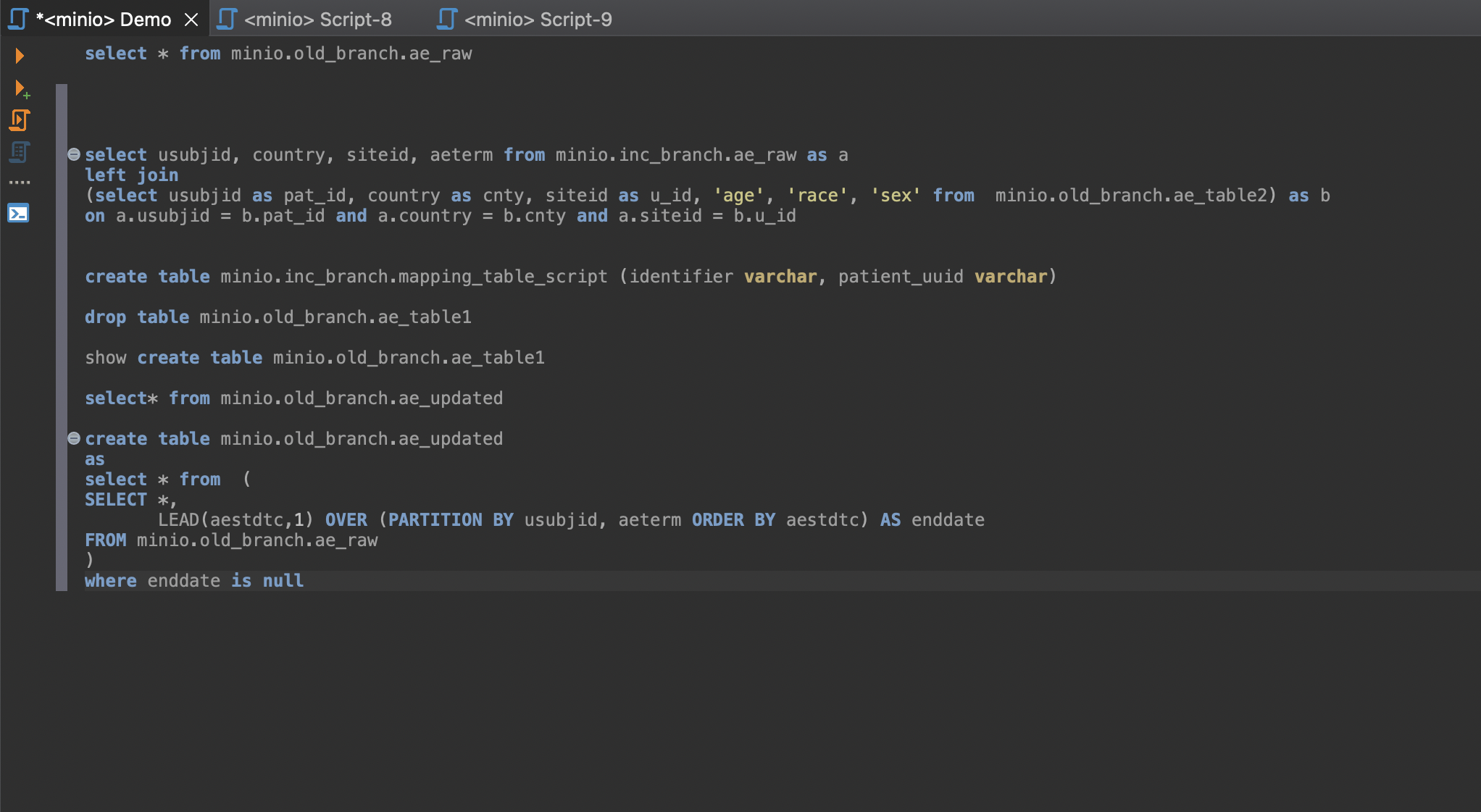Screen dimensions: 1481x812
Task: Show the execution plan
Action: pyautogui.click(x=19, y=152)
